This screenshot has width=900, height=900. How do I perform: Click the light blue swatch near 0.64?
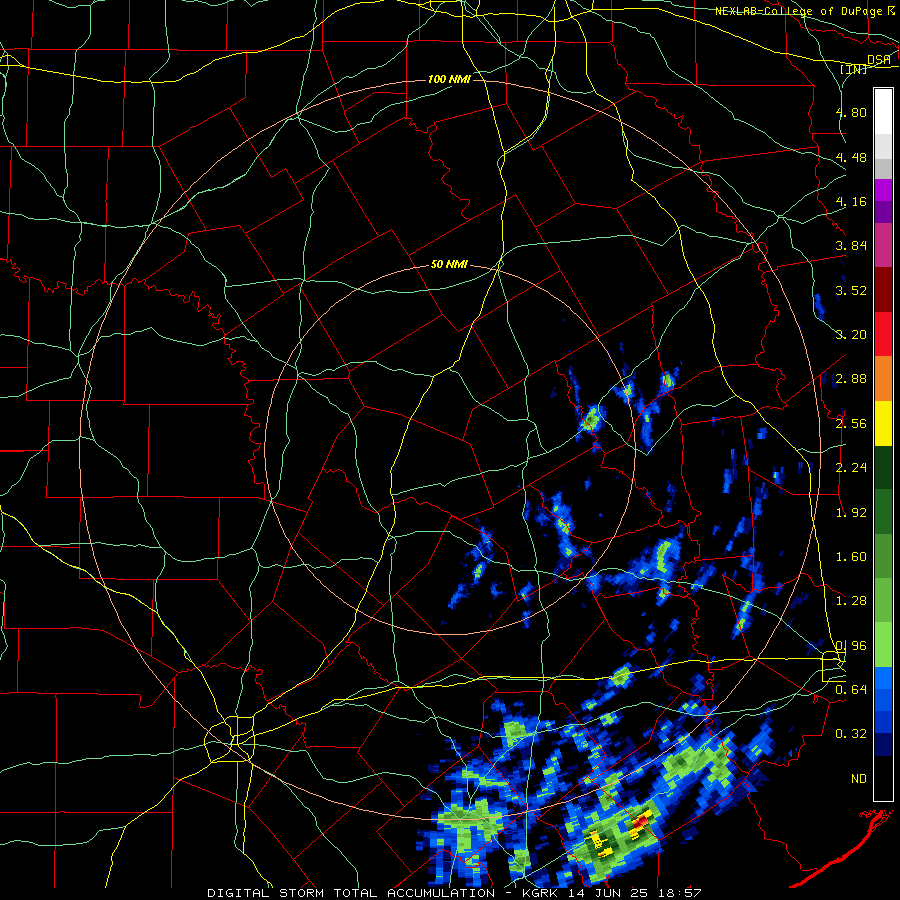(x=883, y=678)
